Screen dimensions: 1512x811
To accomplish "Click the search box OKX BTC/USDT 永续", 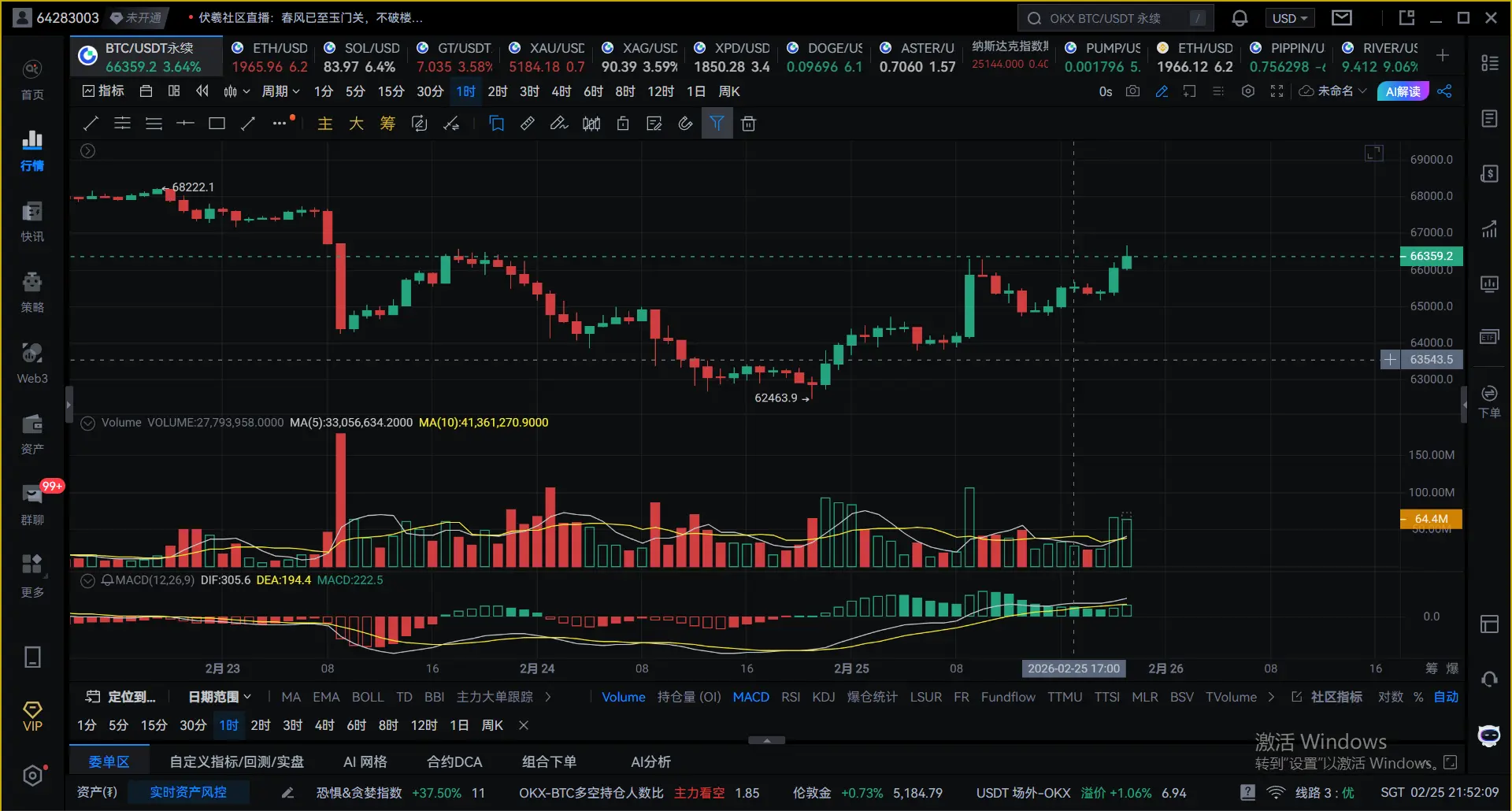I will coord(1115,18).
